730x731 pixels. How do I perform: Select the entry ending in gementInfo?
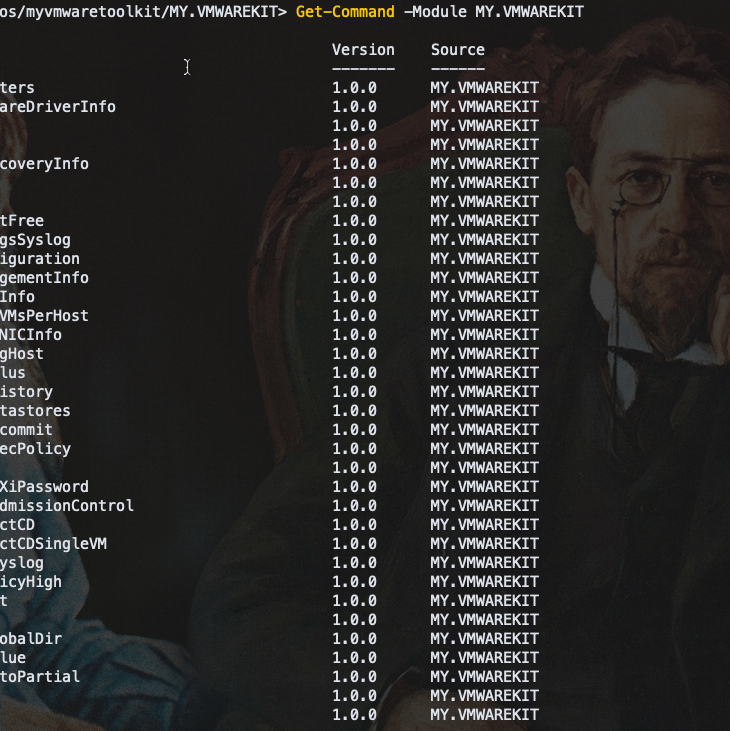coord(44,277)
